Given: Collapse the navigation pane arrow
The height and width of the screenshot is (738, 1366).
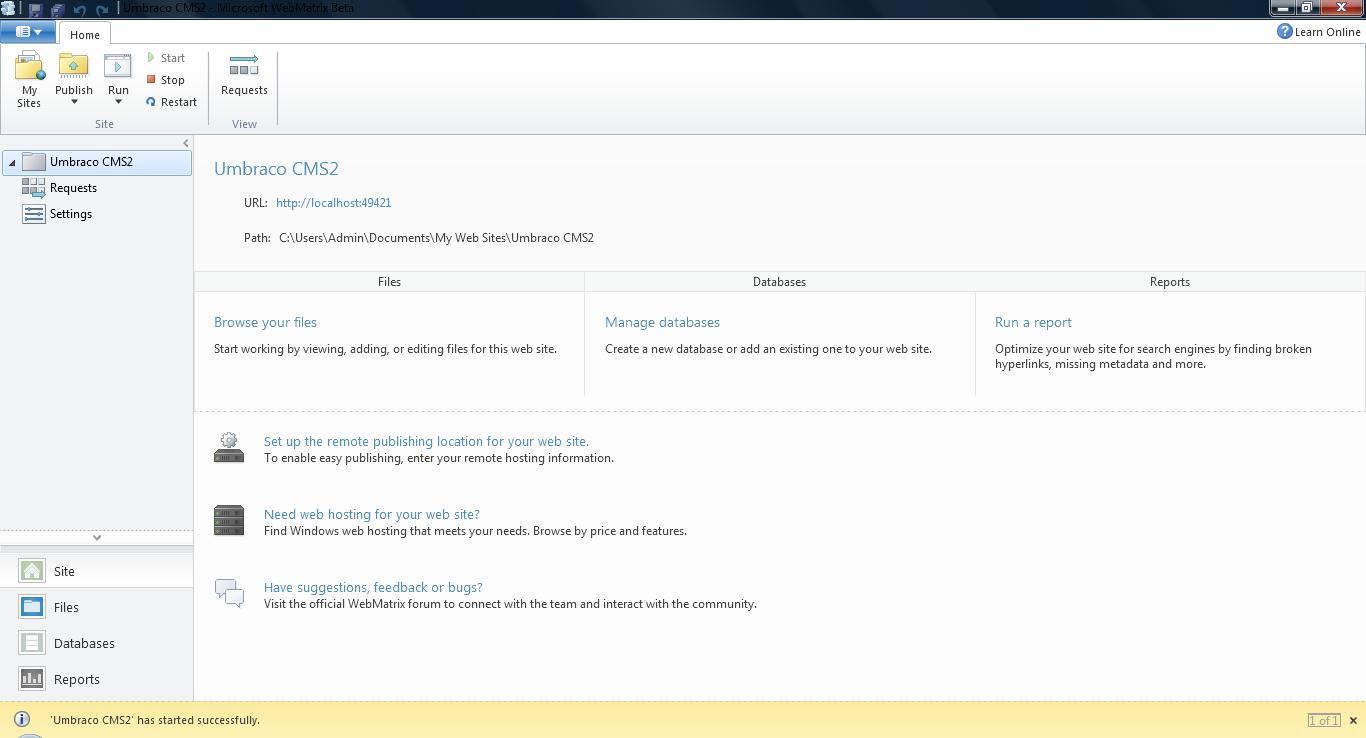Looking at the screenshot, I should click(185, 143).
